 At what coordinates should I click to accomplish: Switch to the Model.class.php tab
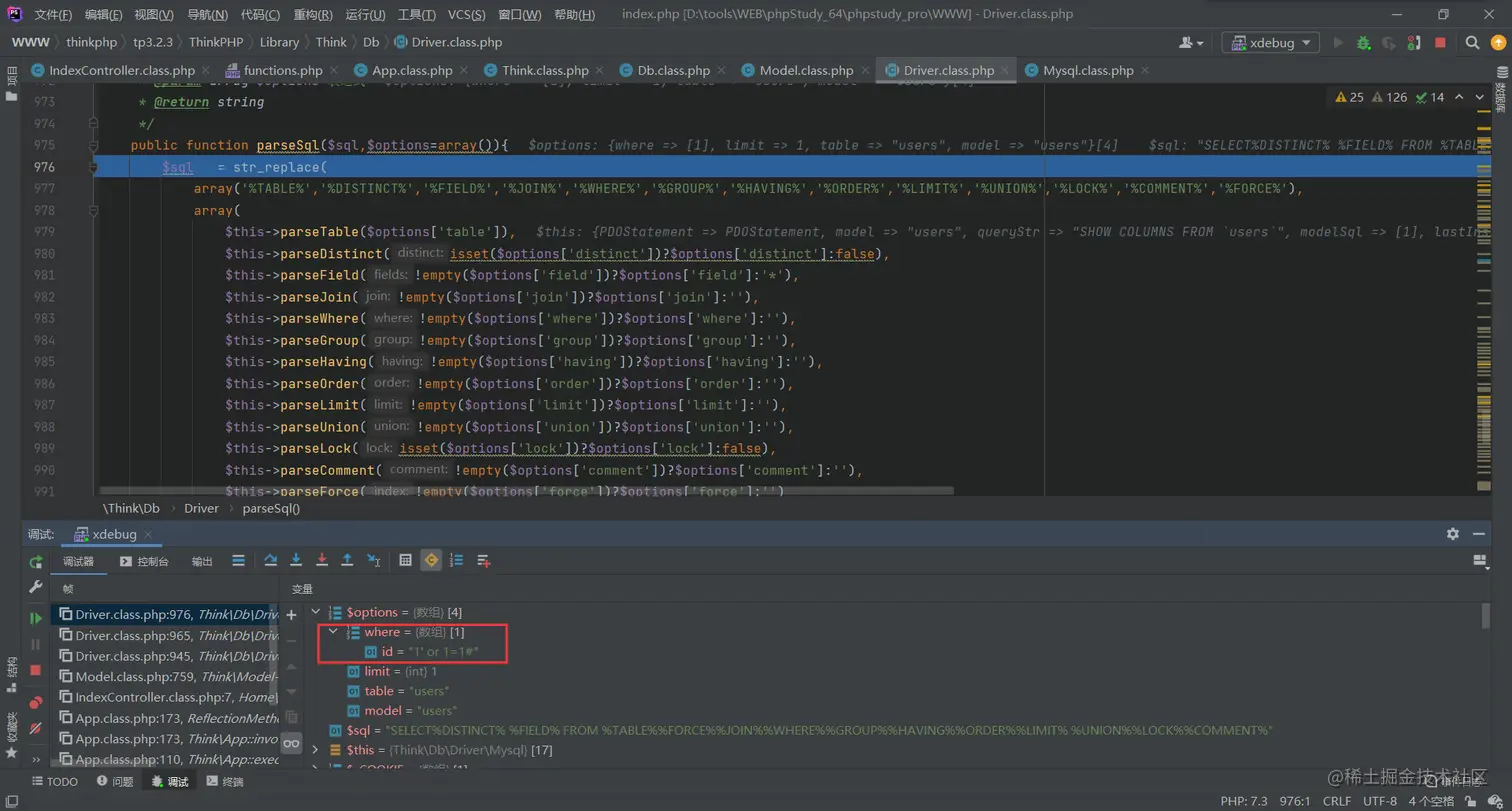[806, 71]
